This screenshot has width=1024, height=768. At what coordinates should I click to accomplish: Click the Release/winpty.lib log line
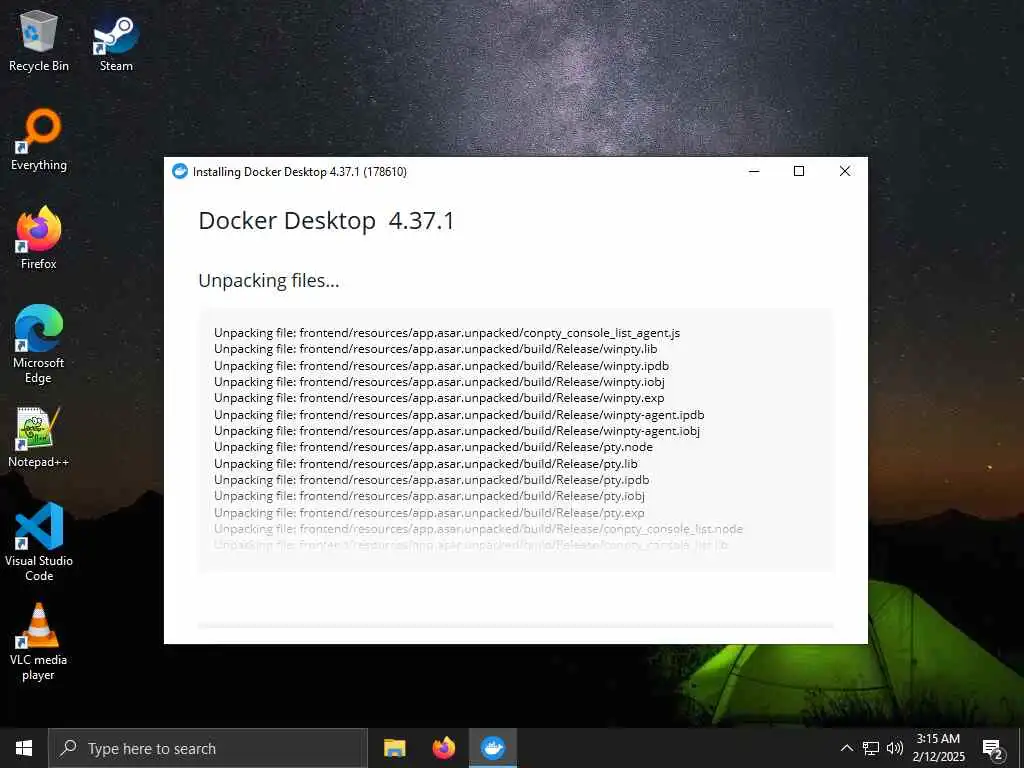tap(436, 349)
